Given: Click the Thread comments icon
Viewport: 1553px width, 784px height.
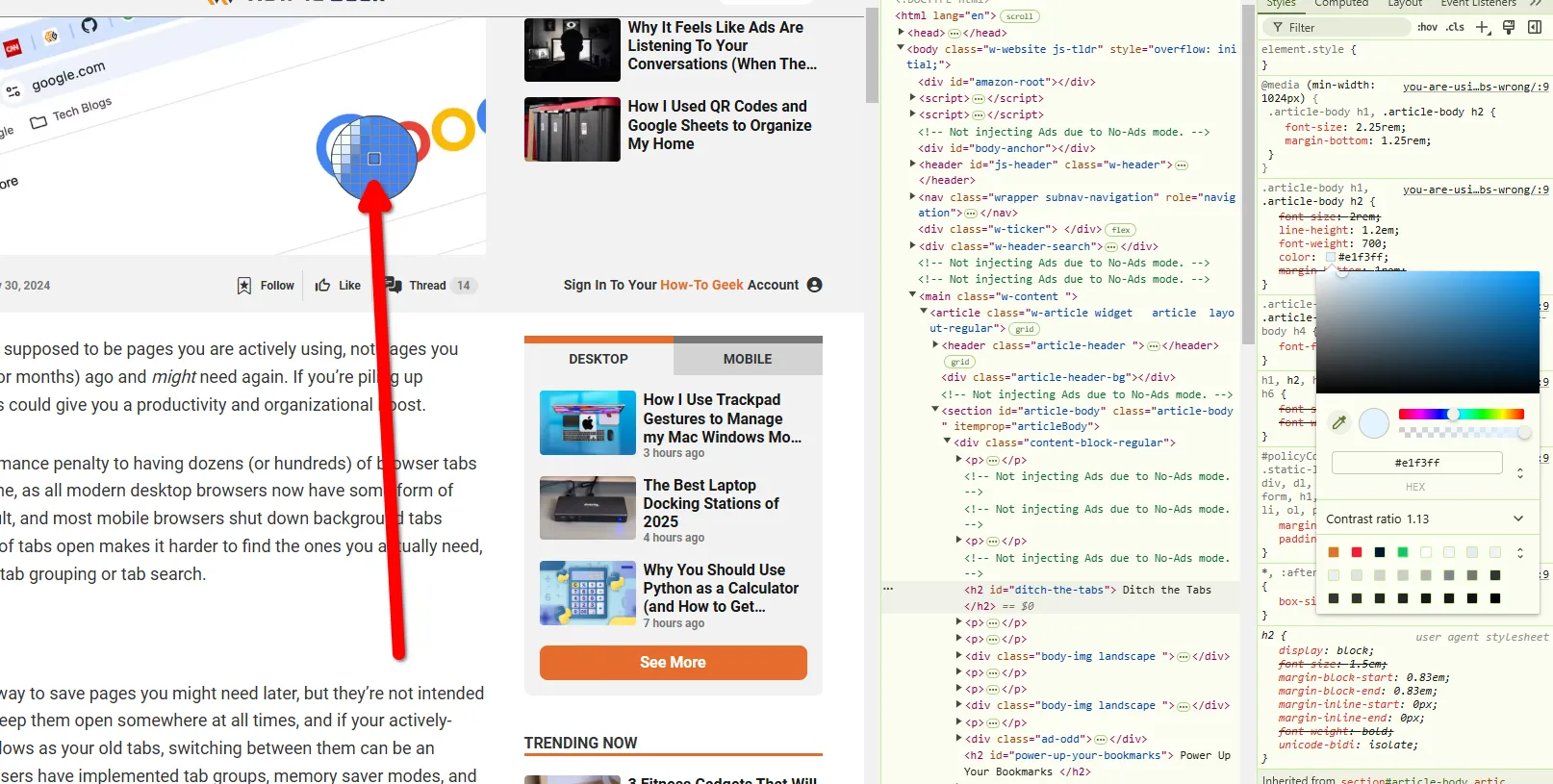Looking at the screenshot, I should (394, 285).
